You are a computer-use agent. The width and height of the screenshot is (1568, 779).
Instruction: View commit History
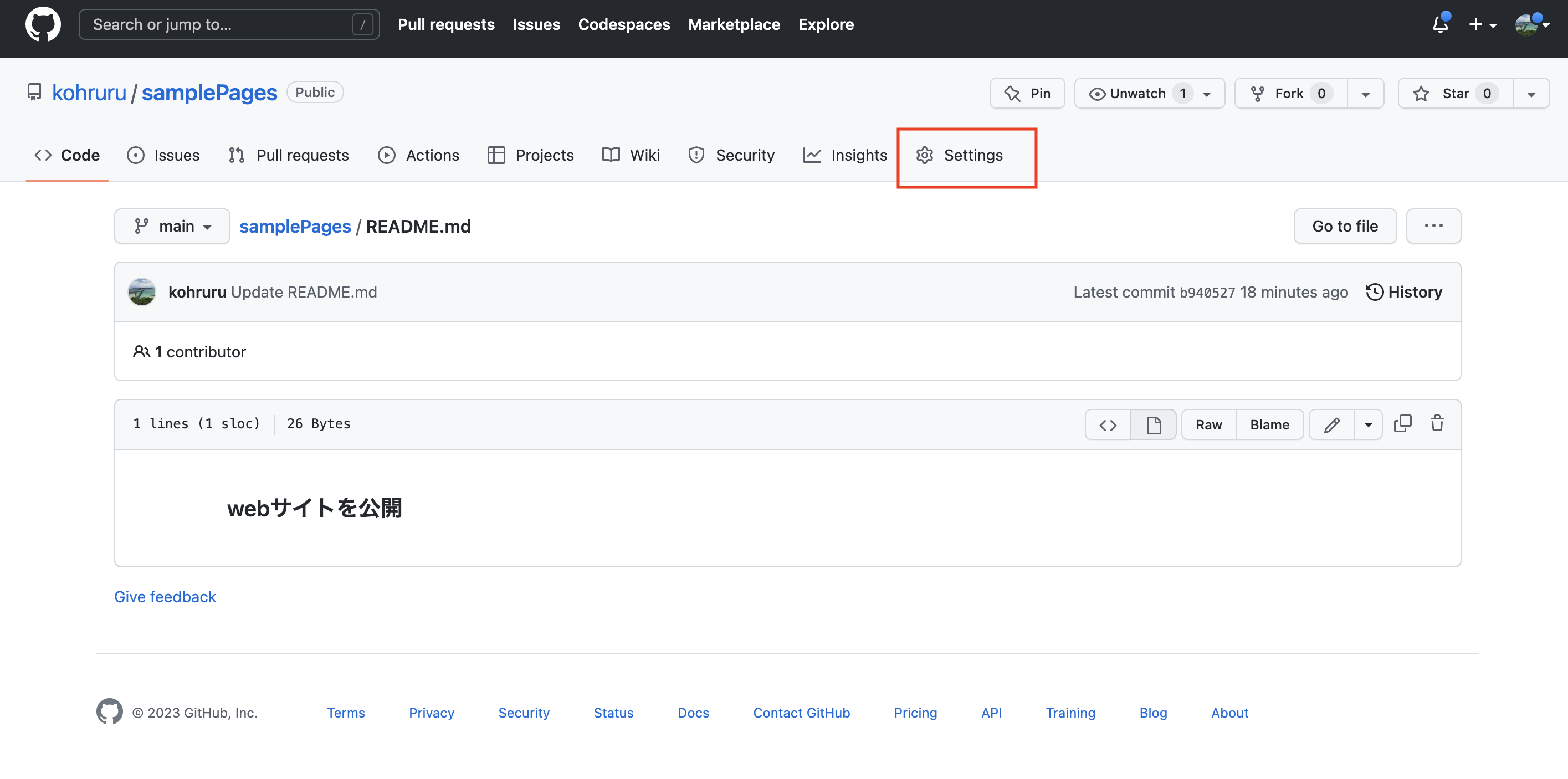coord(1403,292)
